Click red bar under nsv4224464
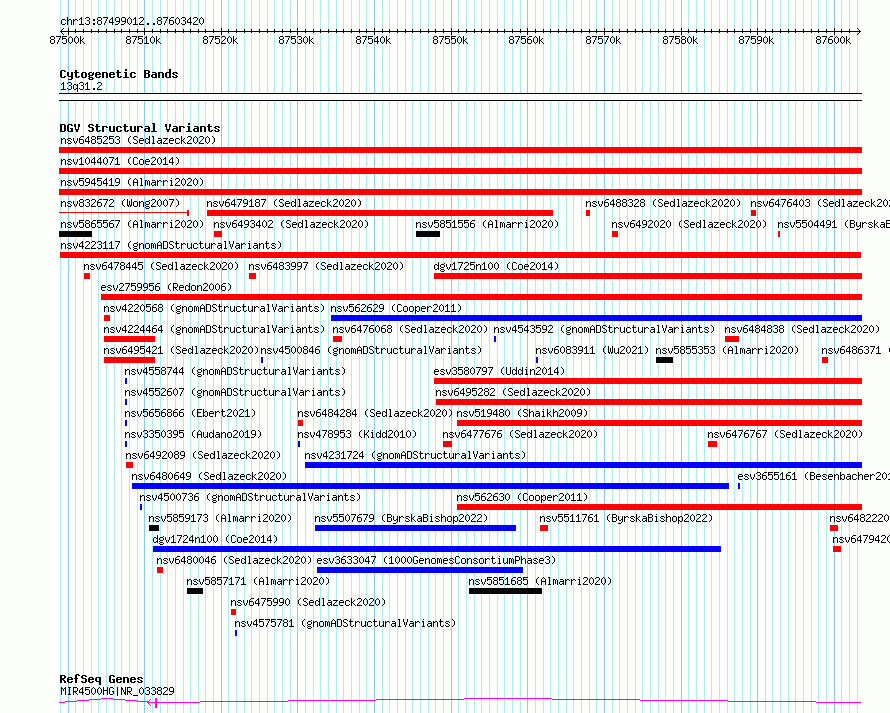Screen dimensions: 890x713 [x=129, y=339]
